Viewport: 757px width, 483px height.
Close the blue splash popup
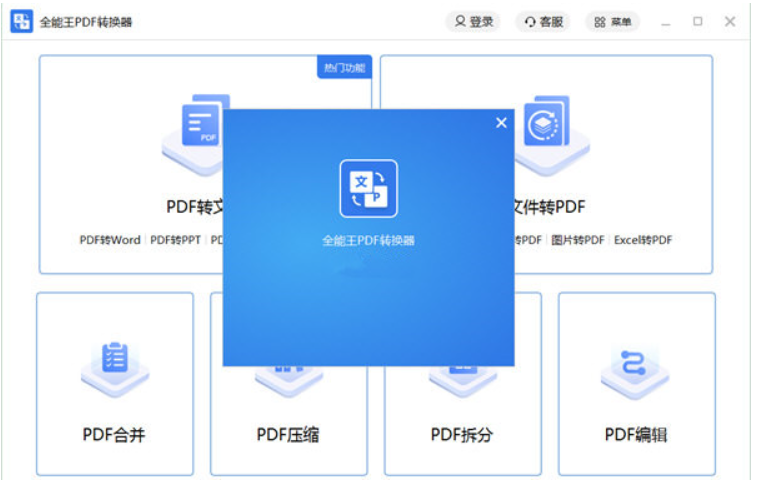[501, 123]
